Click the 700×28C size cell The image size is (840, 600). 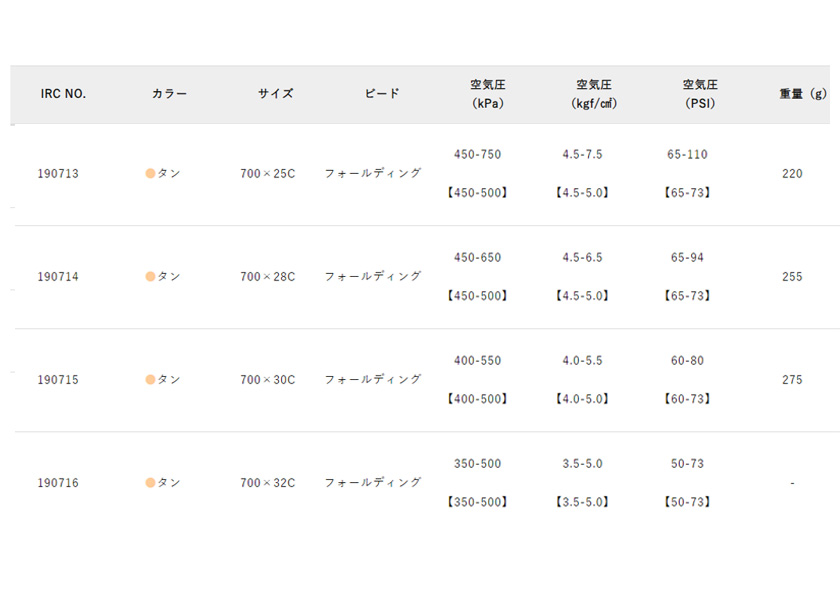(267, 276)
